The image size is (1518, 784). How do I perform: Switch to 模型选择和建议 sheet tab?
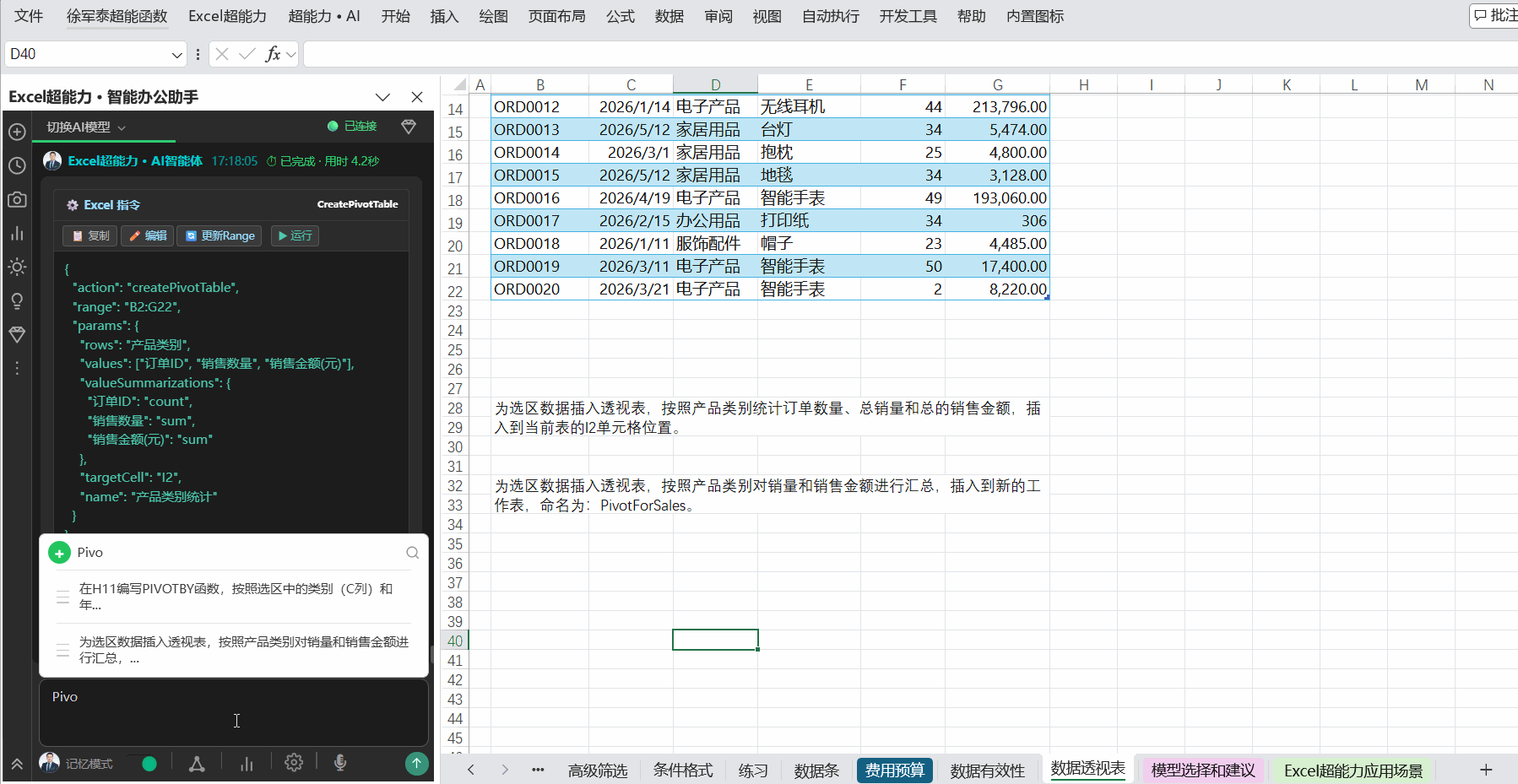[1203, 770]
